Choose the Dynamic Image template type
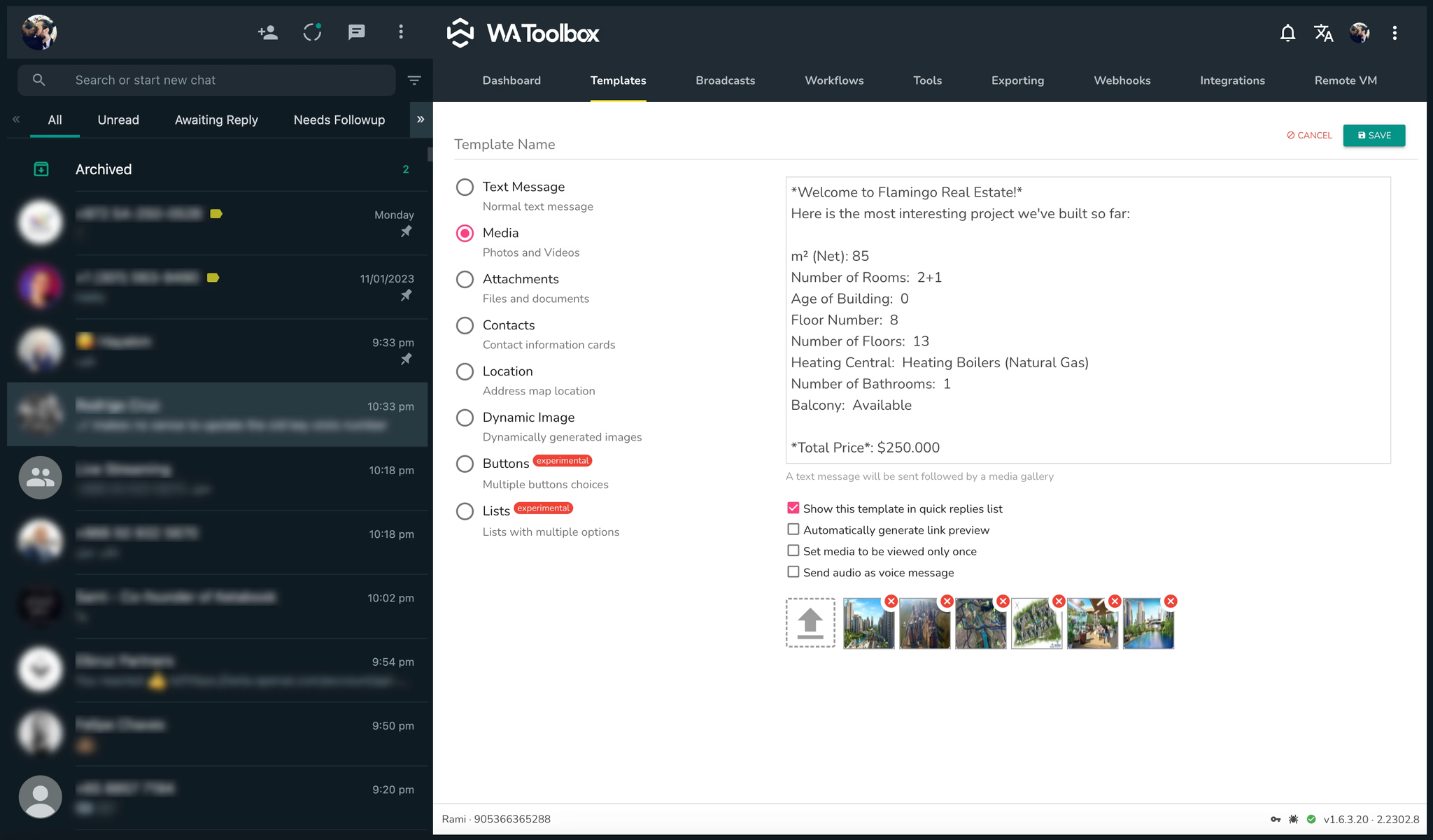The image size is (1433, 840). pyautogui.click(x=465, y=418)
